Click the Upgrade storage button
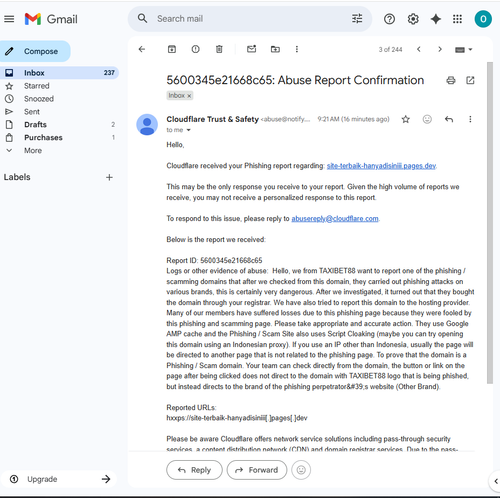 [59, 479]
